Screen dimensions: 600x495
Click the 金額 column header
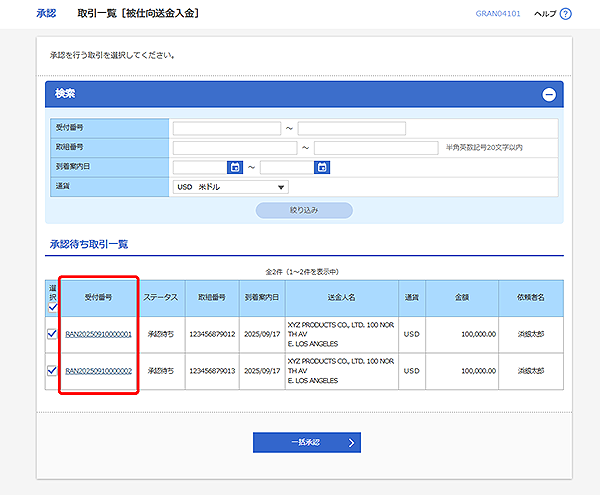462,297
